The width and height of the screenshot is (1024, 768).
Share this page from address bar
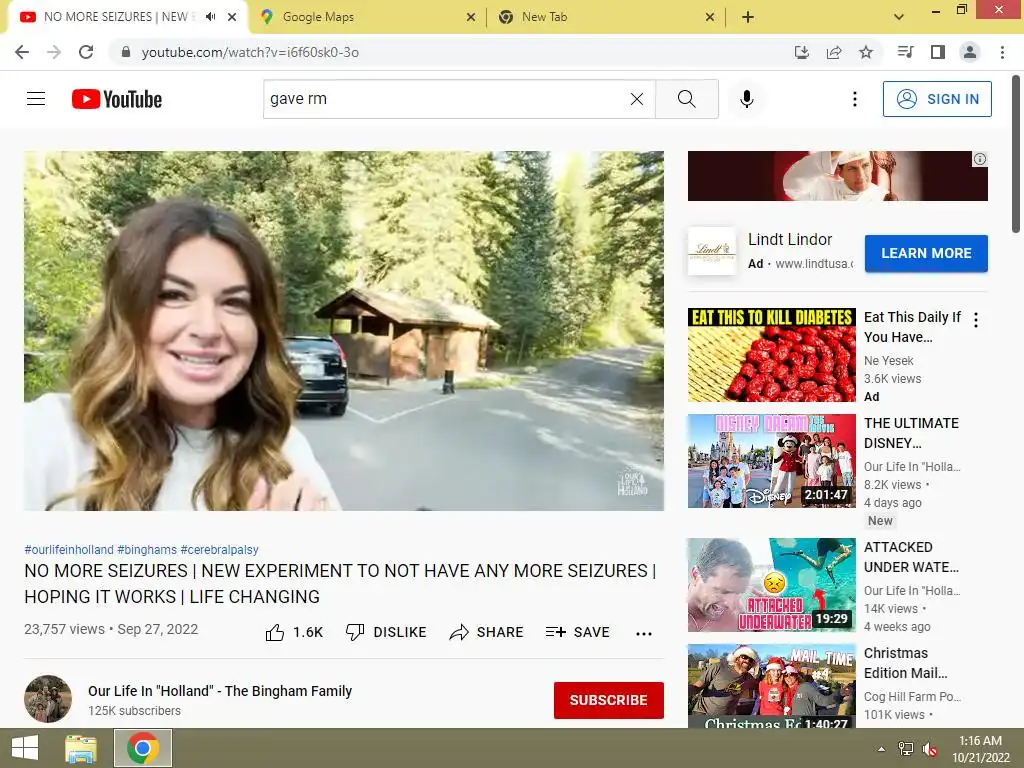[834, 52]
